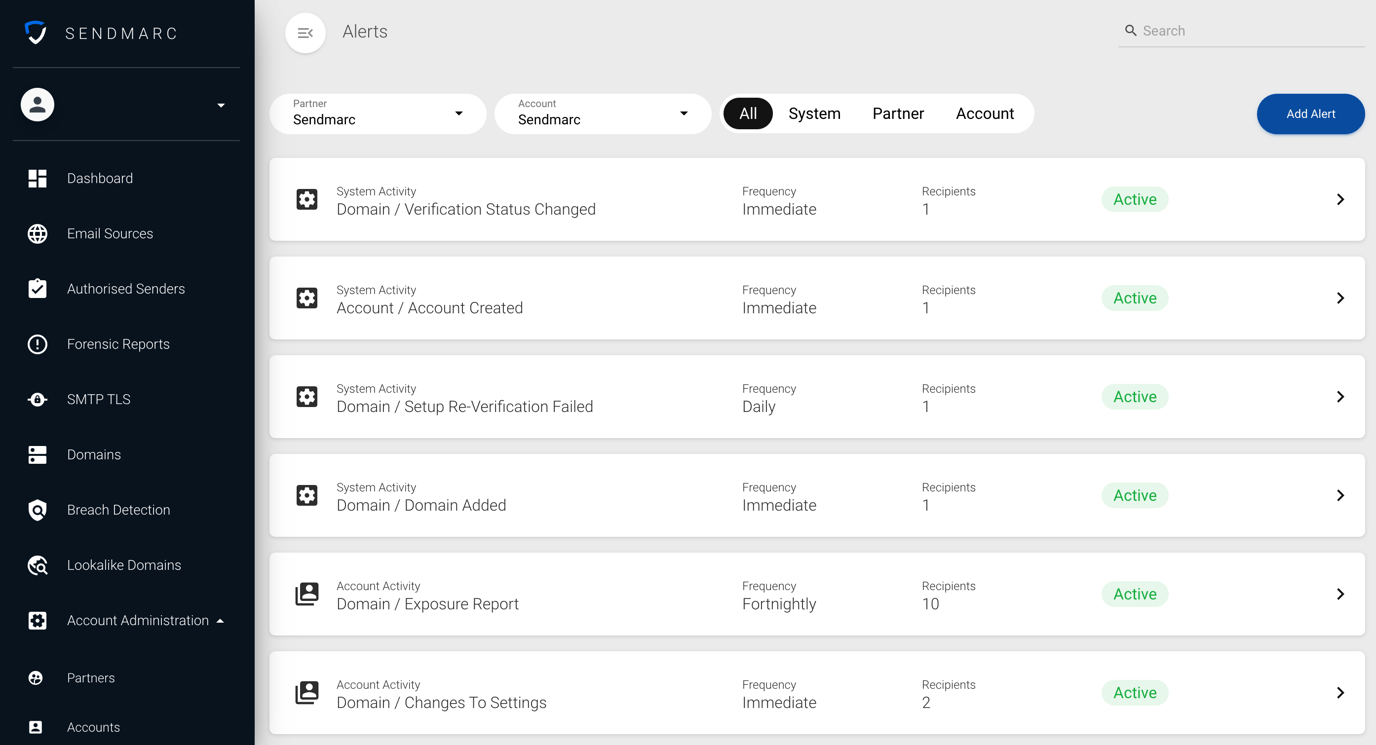Open the Partner dropdown showing Sendmarc

click(377, 113)
